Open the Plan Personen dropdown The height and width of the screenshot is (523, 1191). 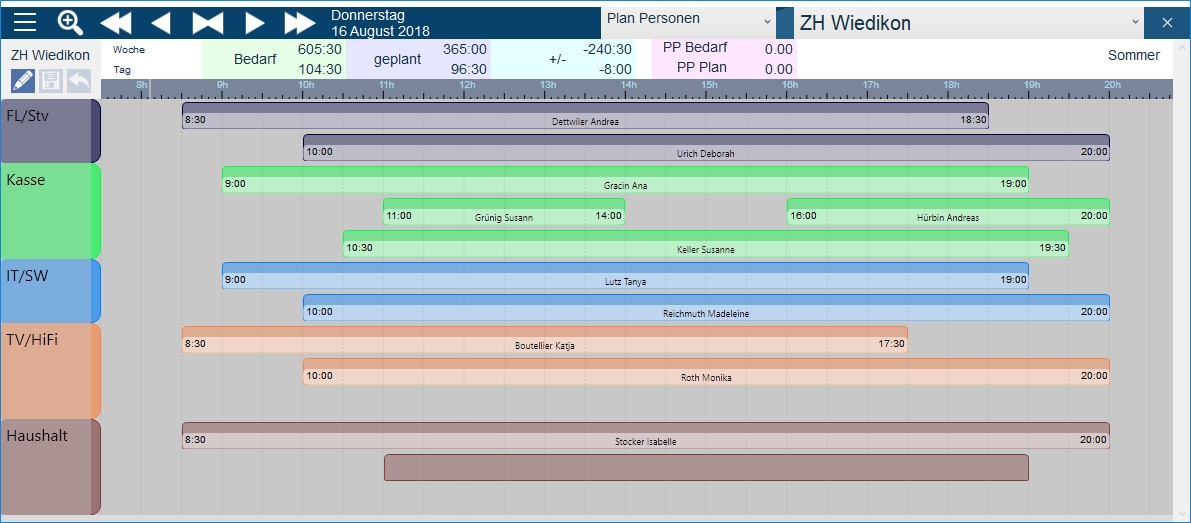(688, 19)
